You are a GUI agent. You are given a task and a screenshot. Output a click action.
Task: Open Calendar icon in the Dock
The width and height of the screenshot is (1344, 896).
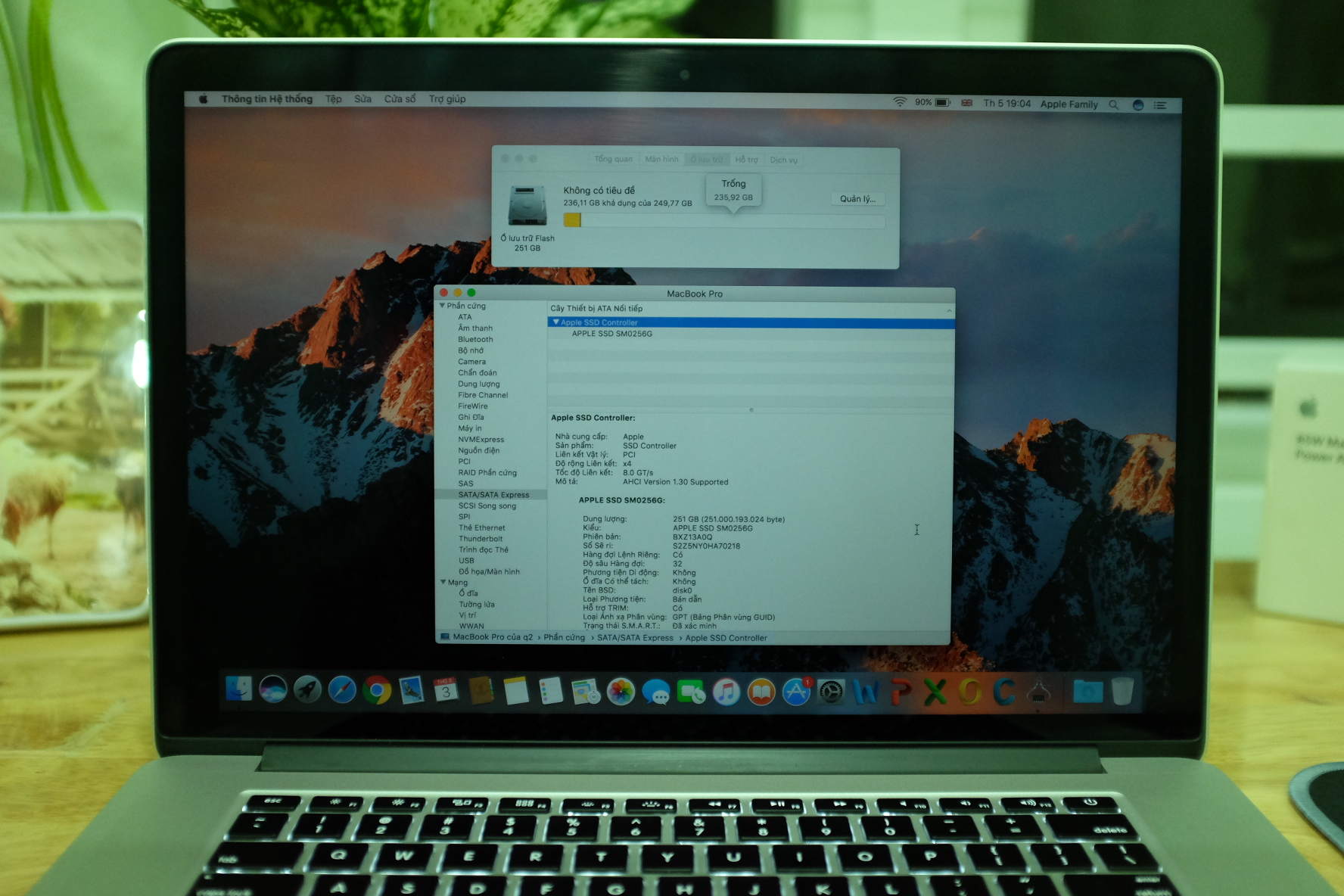(446, 690)
